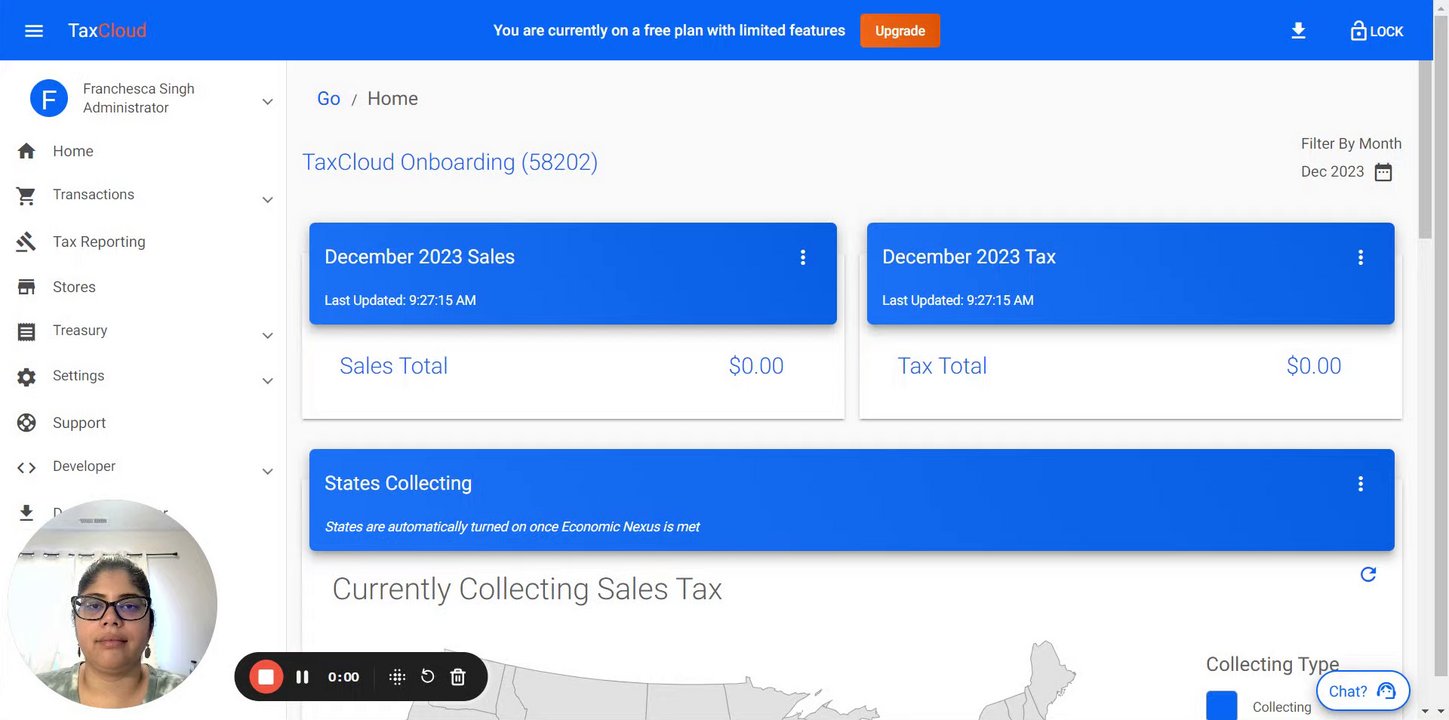Click the user avatar F circle
Image resolution: width=1449 pixels, height=720 pixels.
(x=49, y=98)
